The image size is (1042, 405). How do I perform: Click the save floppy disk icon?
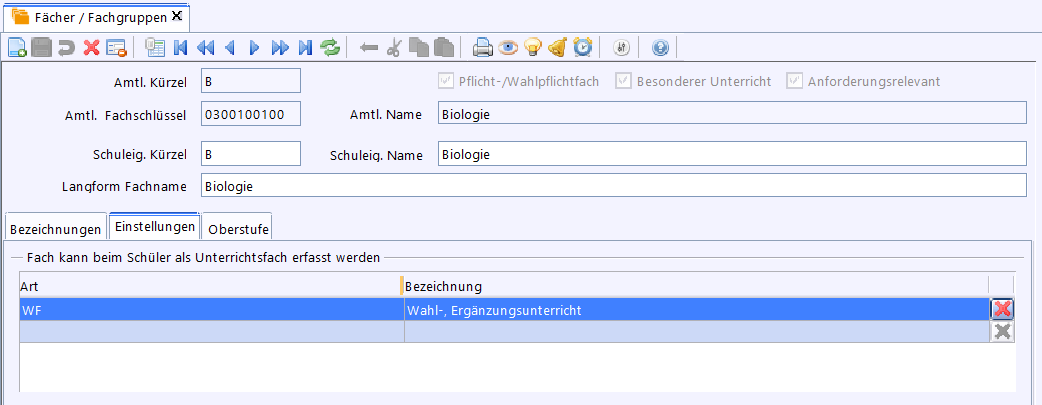point(41,47)
